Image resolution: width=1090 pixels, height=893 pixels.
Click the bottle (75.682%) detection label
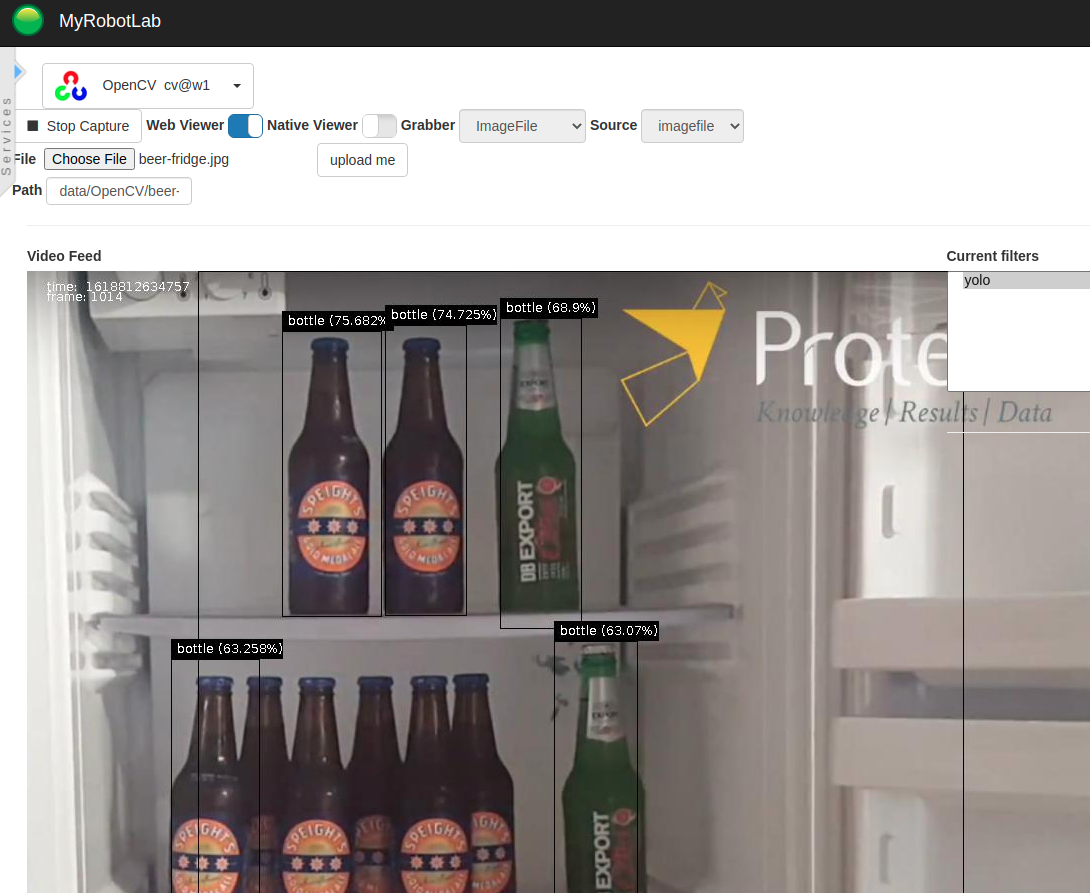334,320
